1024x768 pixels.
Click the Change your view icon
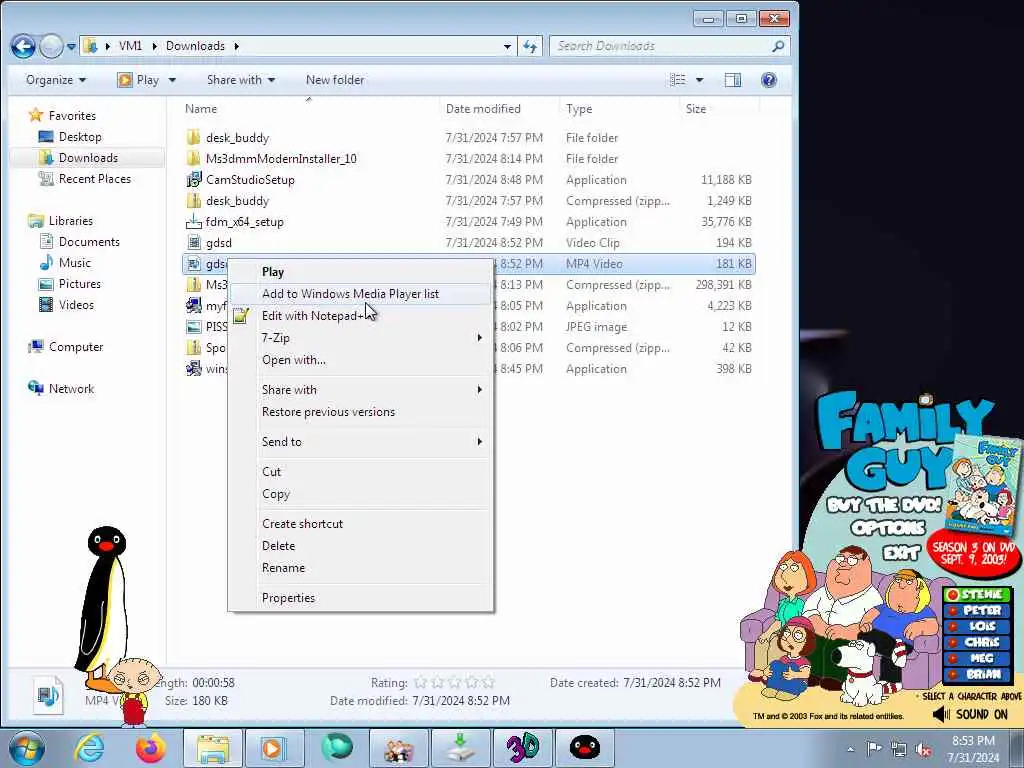click(x=679, y=80)
